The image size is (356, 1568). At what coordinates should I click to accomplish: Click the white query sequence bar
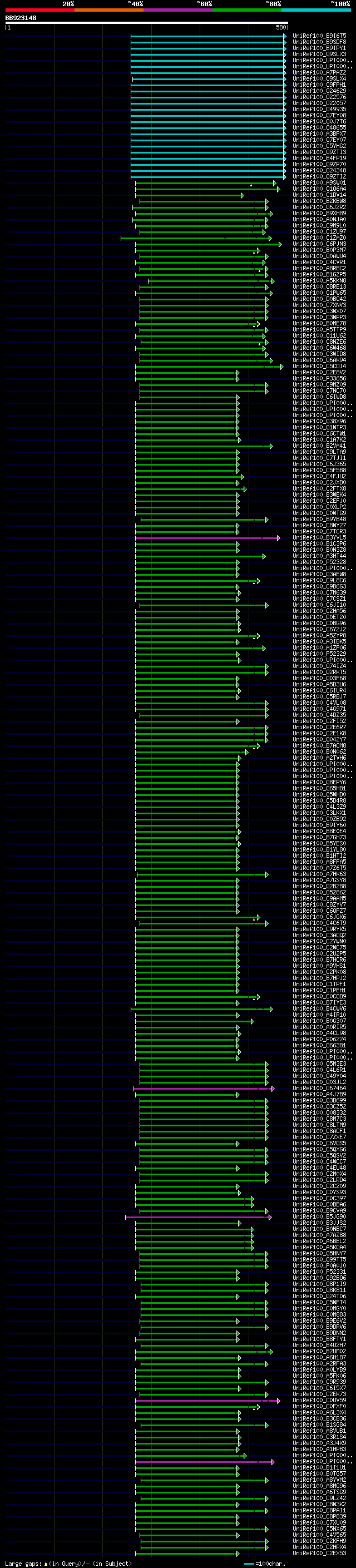pos(147,23)
